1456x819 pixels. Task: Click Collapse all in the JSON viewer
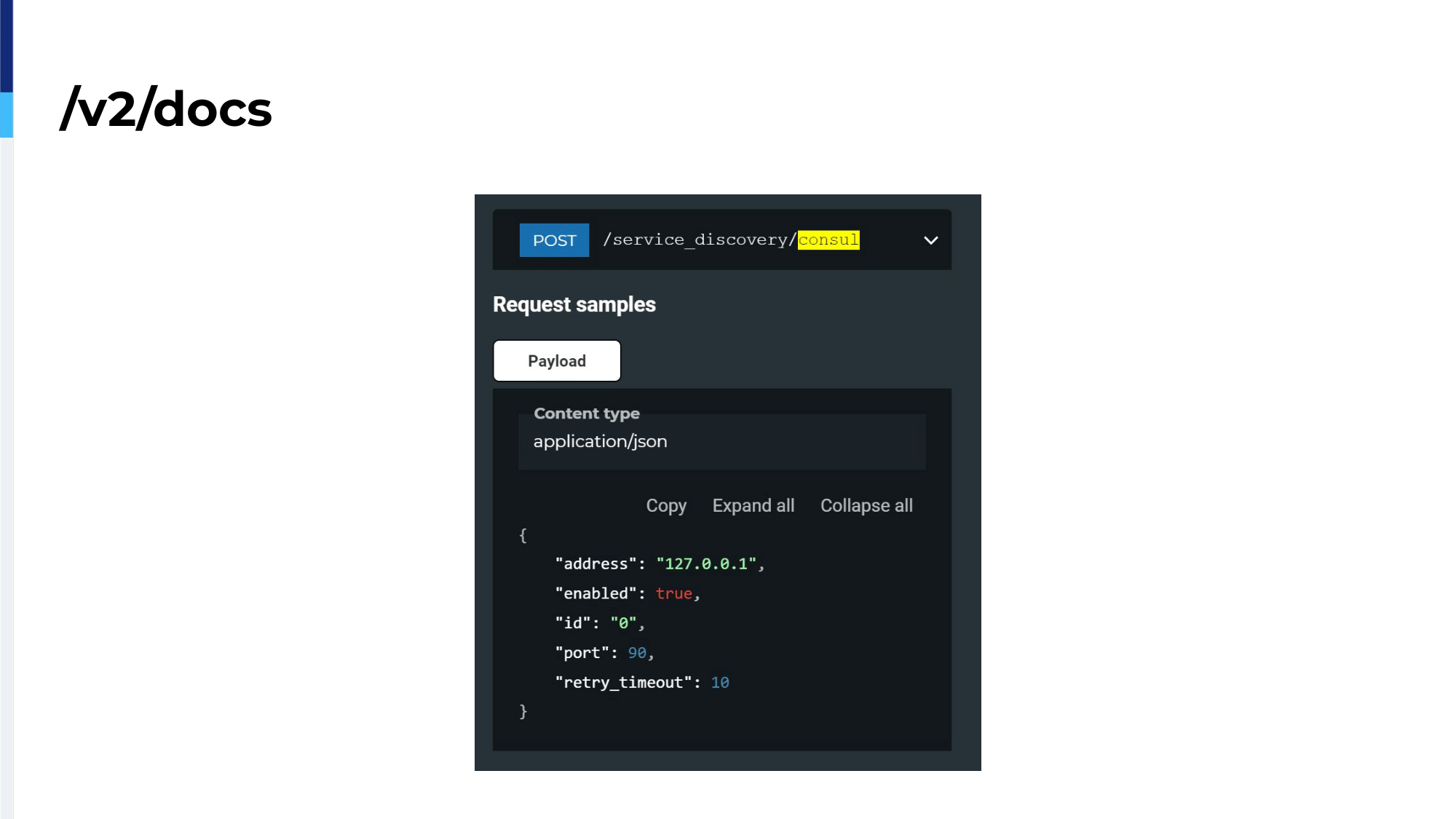coord(866,506)
